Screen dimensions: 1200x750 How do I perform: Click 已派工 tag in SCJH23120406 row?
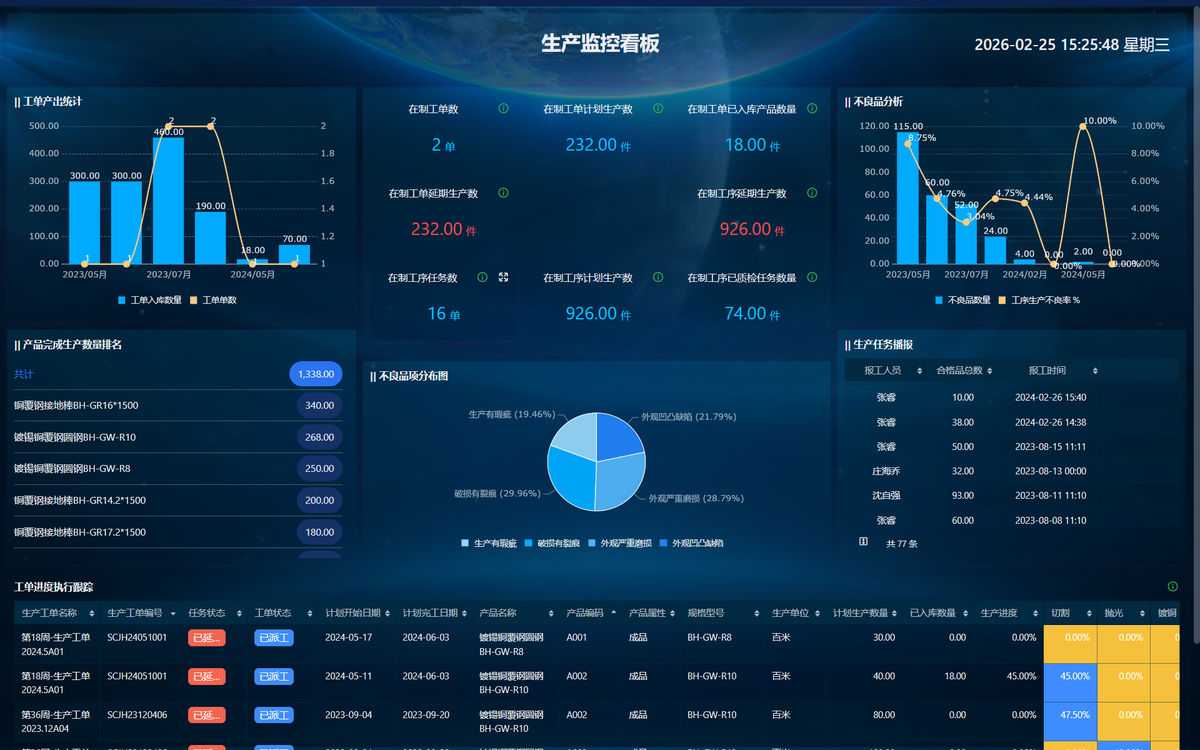click(274, 715)
